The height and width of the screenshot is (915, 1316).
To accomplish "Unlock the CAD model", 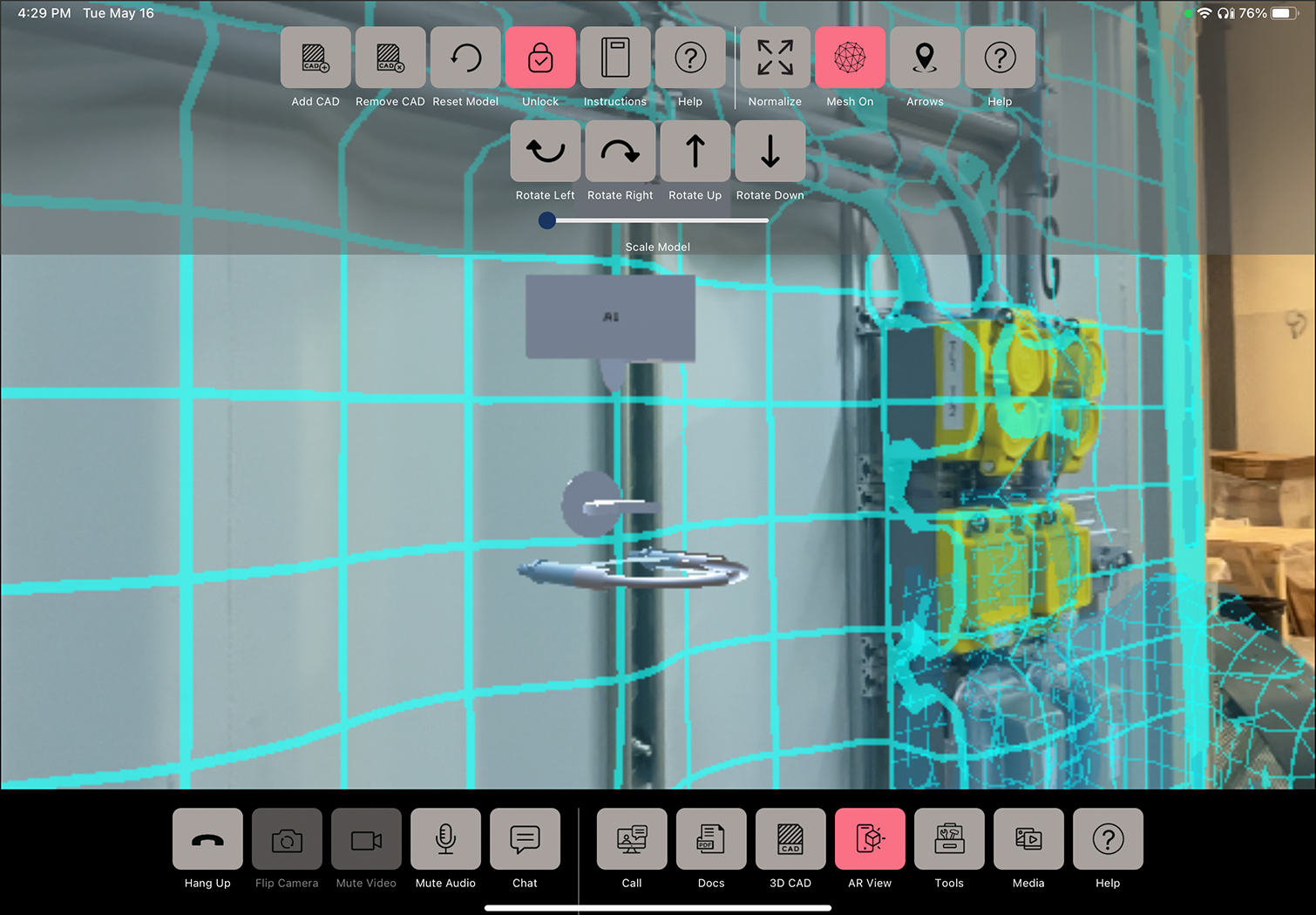I will point(540,58).
